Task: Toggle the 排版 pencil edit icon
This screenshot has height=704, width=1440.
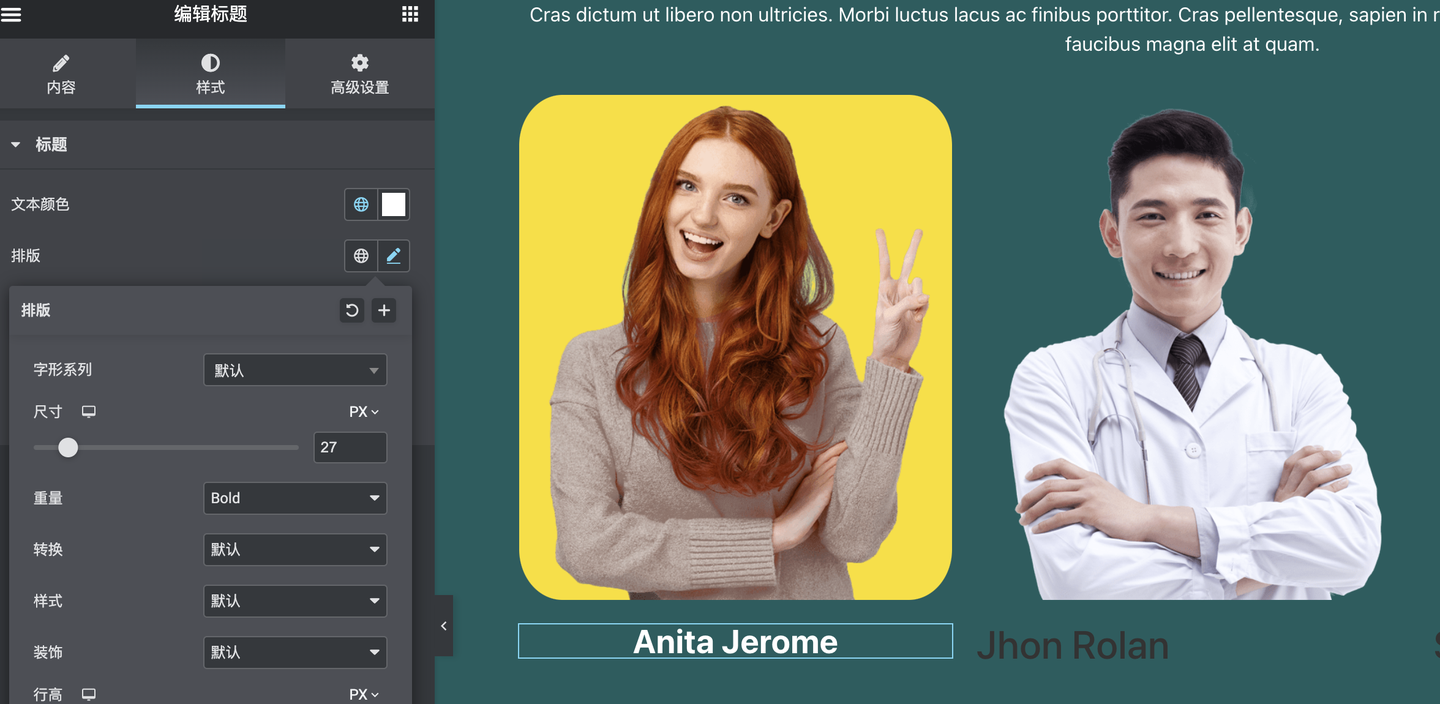Action: tap(394, 256)
